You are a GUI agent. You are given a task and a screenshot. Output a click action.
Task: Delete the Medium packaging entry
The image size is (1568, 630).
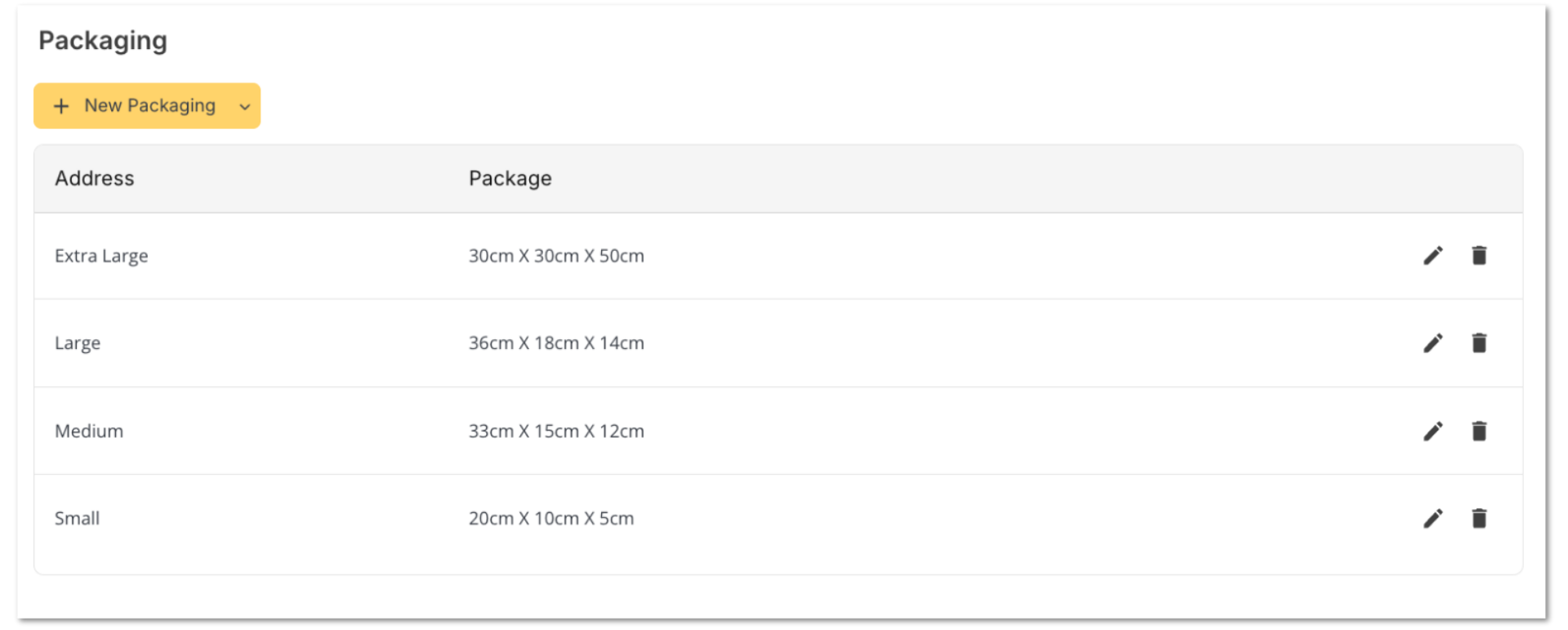point(1479,431)
